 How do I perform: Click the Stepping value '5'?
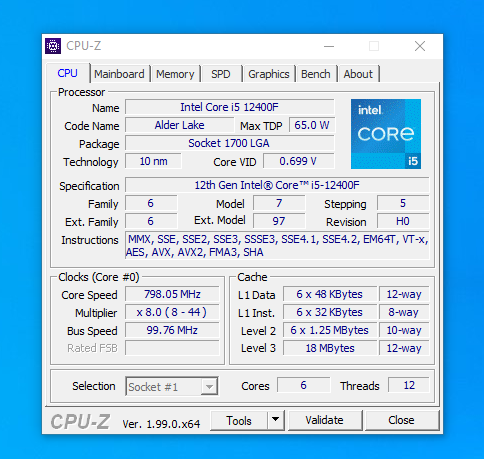[403, 203]
